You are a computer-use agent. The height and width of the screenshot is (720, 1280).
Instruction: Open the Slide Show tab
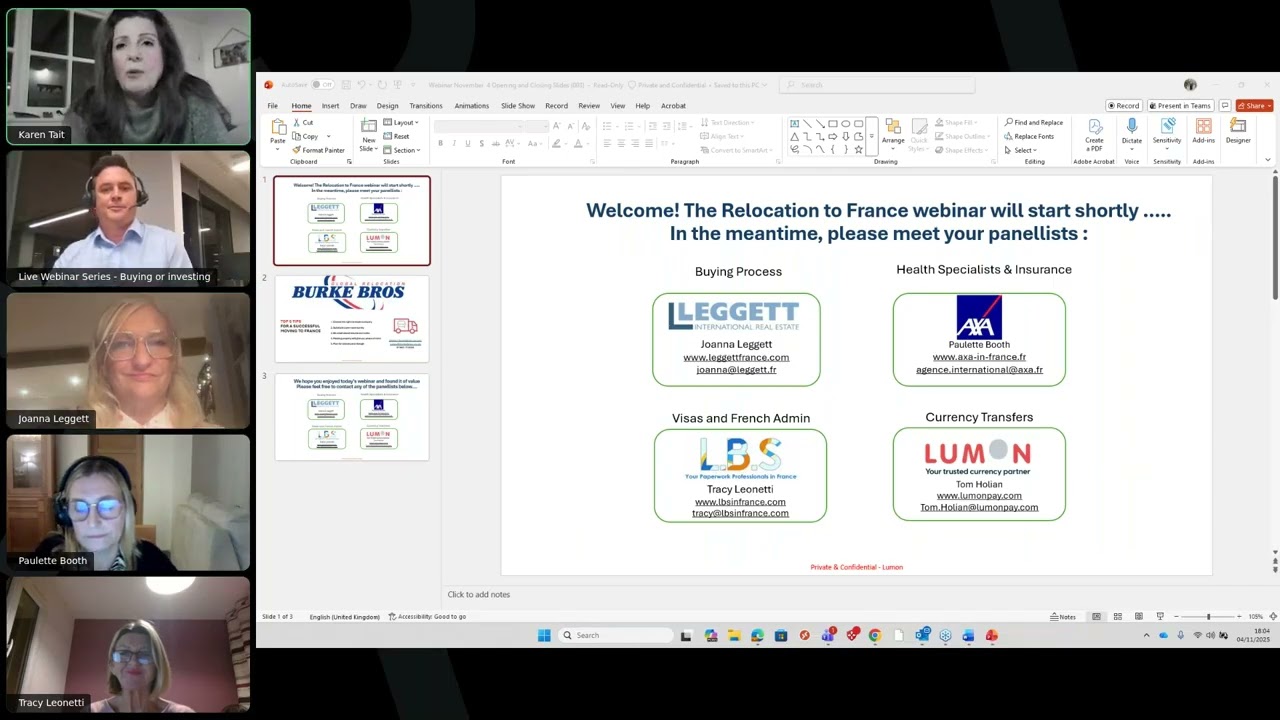518,105
